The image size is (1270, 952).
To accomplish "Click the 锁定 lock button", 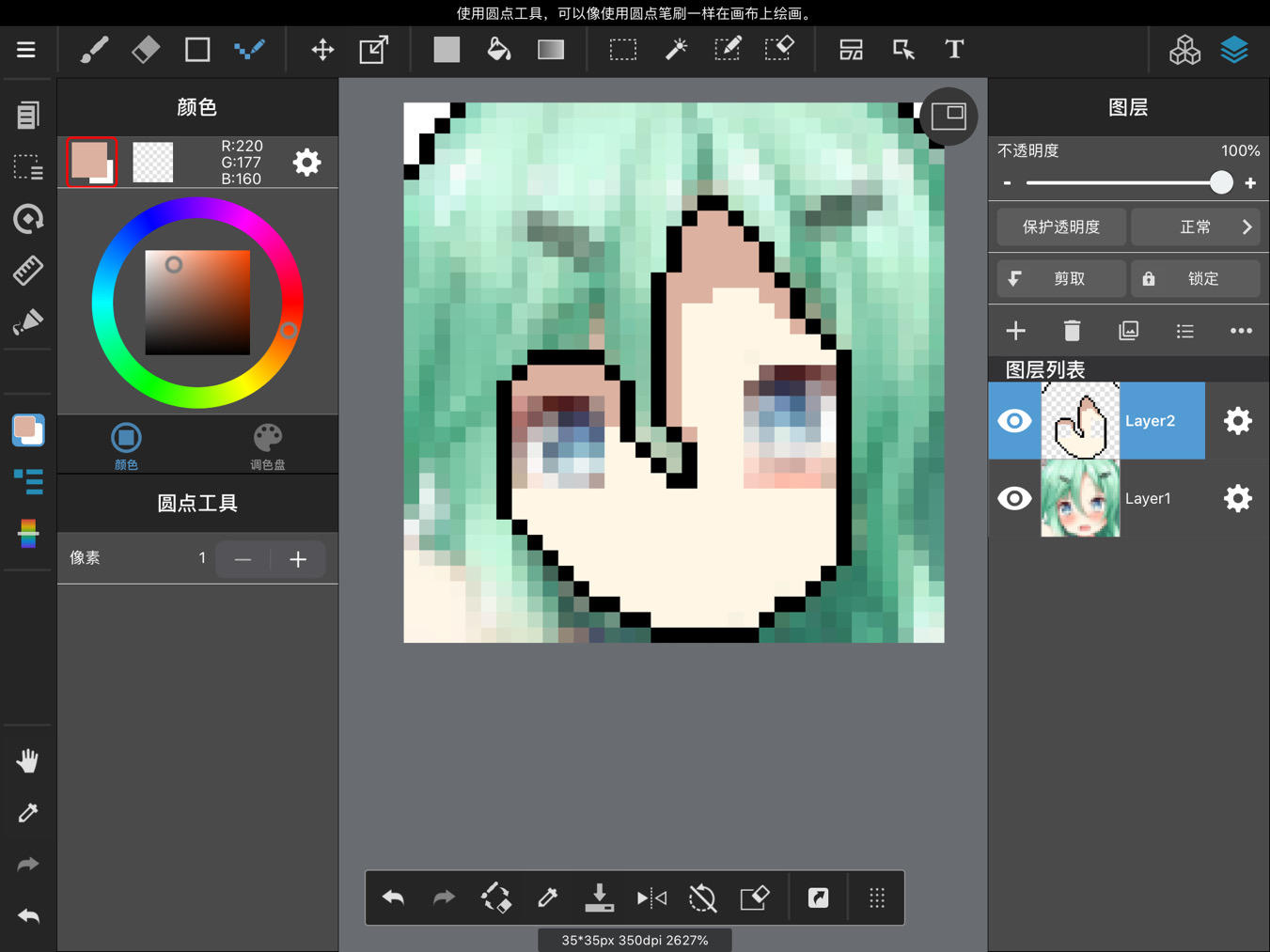I will (1196, 278).
